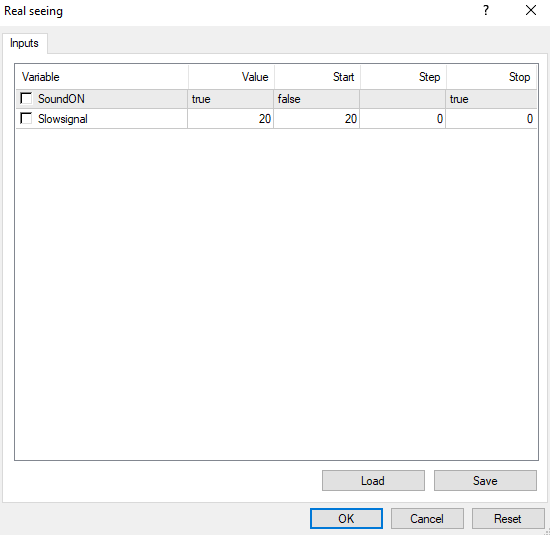This screenshot has width=550, height=535.
Task: Select the SoundON Start cell showing false
Action: click(x=316, y=99)
